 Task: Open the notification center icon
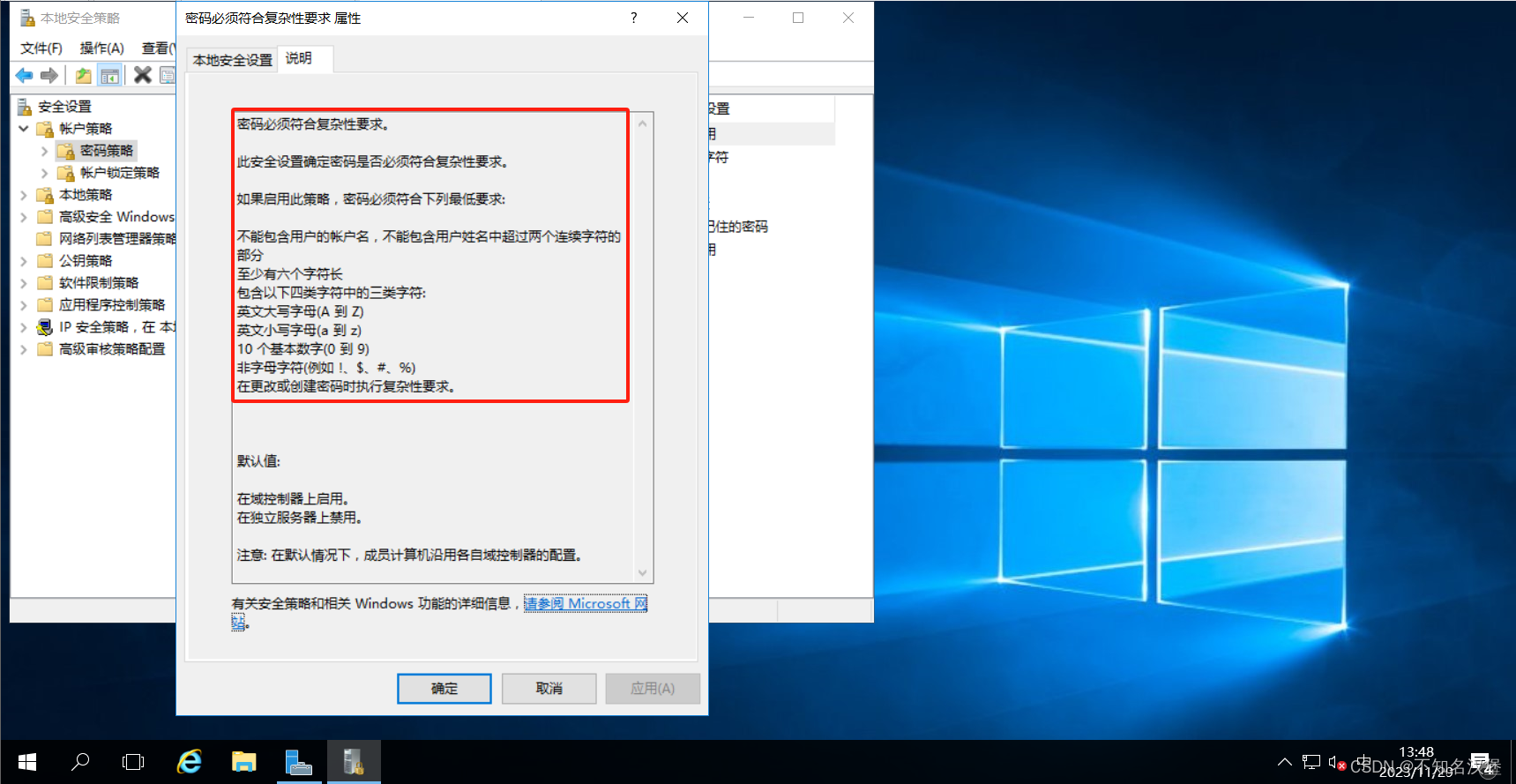[1482, 763]
